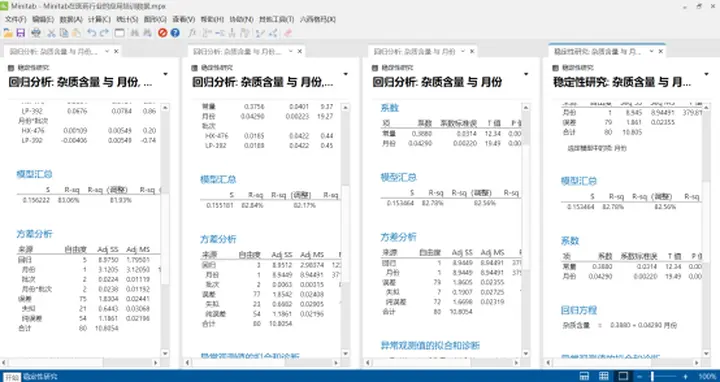Click the Paste clipboard icon

pyautogui.click(x=76, y=33)
